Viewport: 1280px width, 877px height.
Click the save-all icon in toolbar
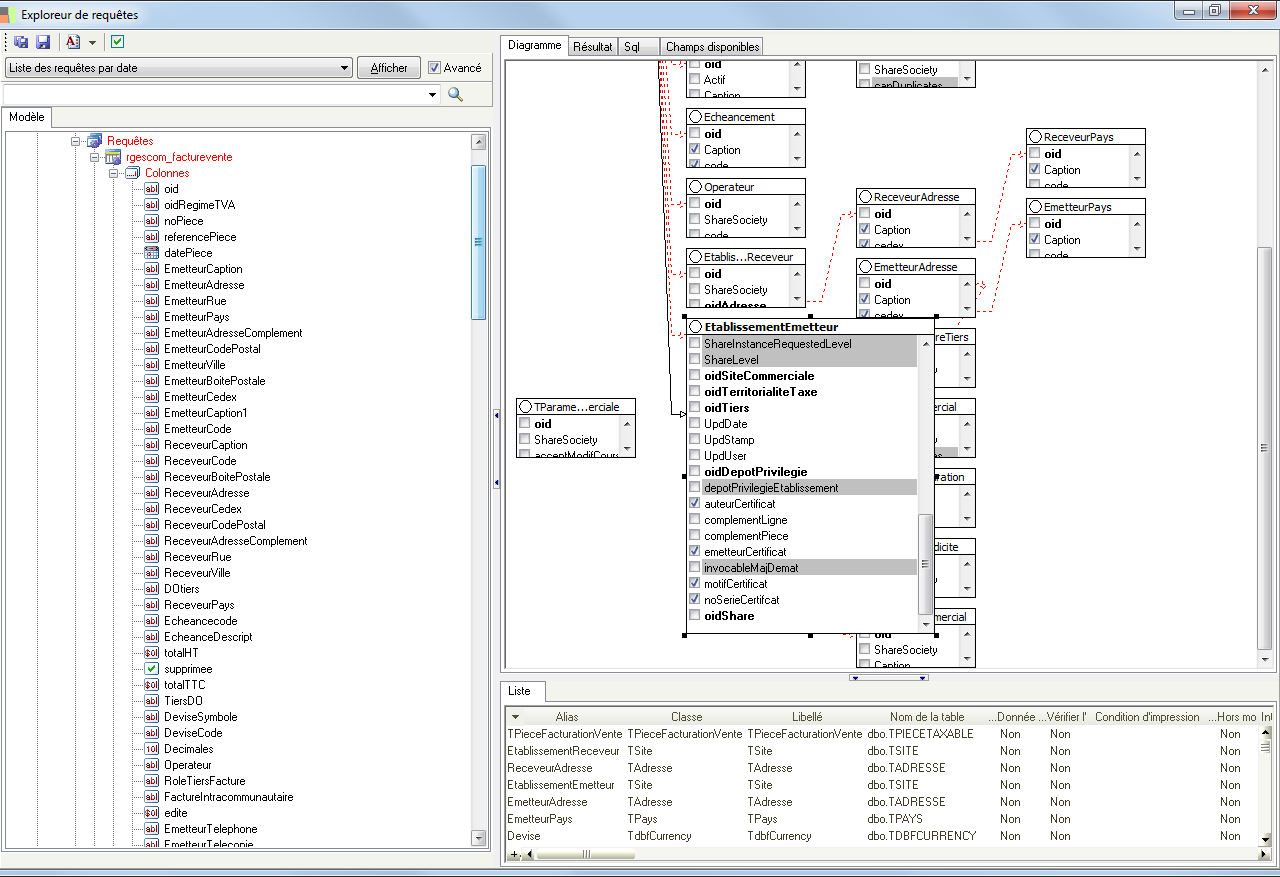tap(21, 42)
